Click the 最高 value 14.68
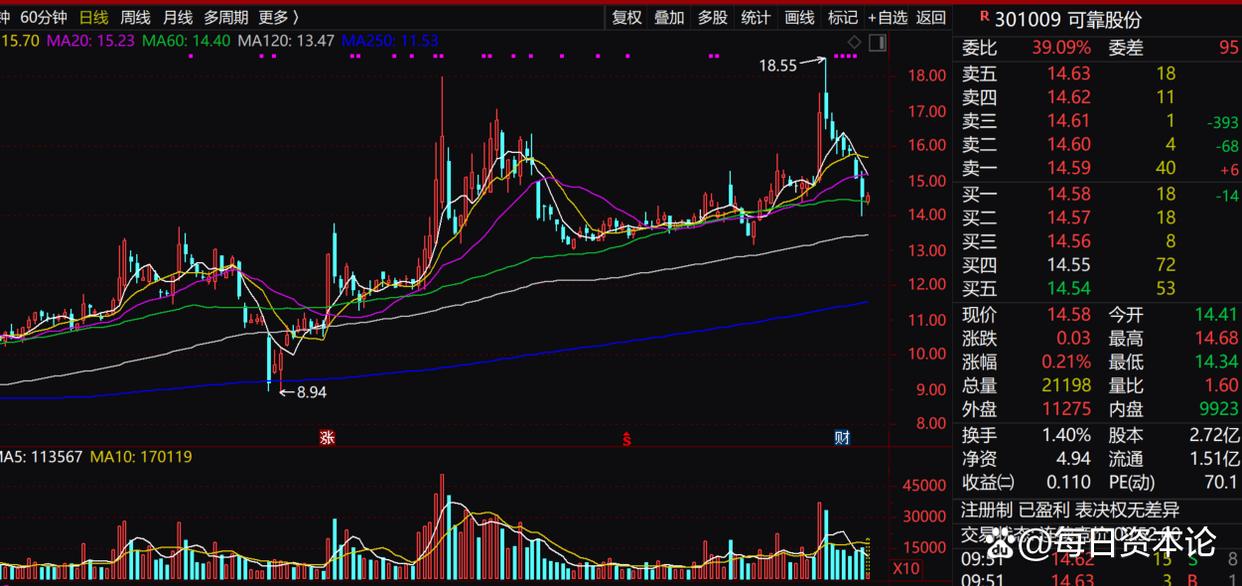 [1216, 339]
